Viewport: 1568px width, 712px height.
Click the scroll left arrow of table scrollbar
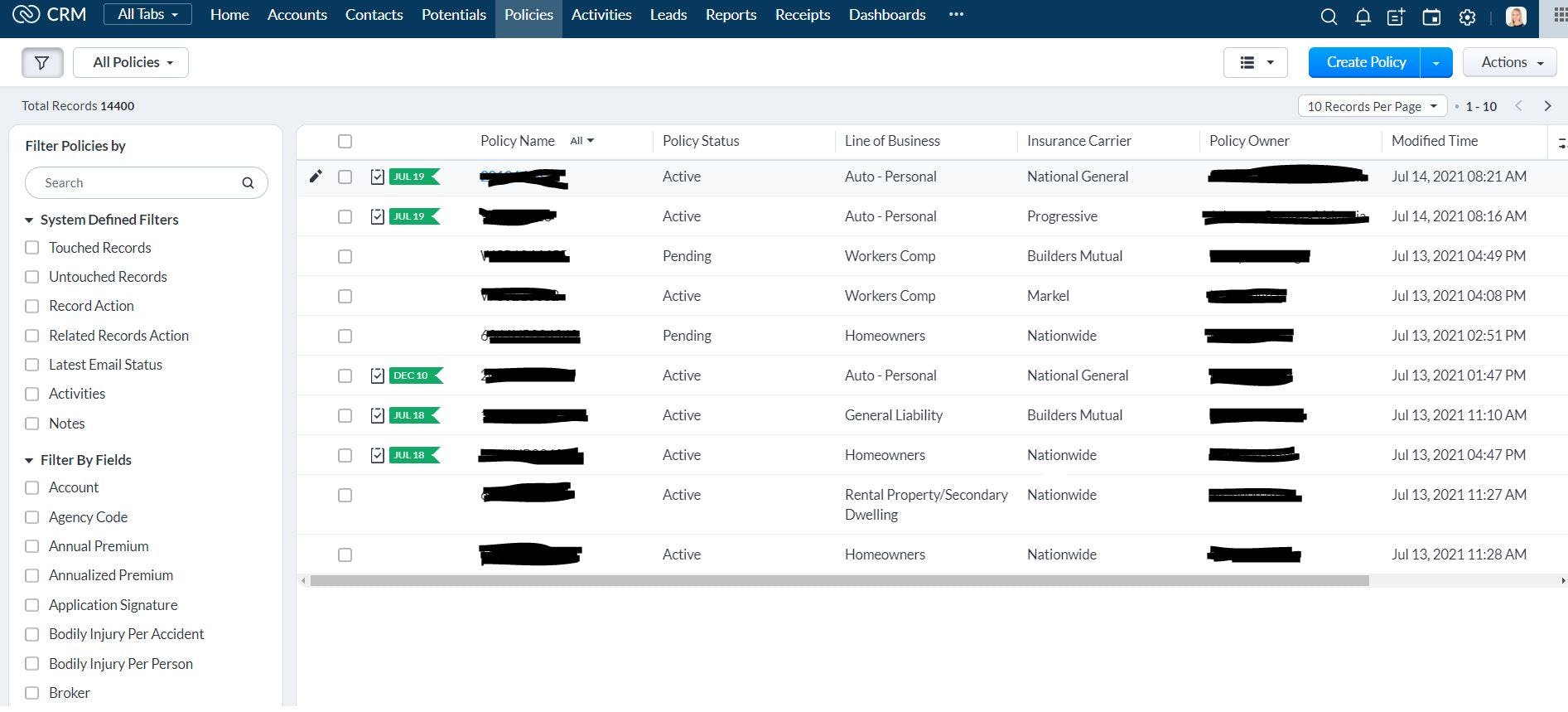point(303,581)
